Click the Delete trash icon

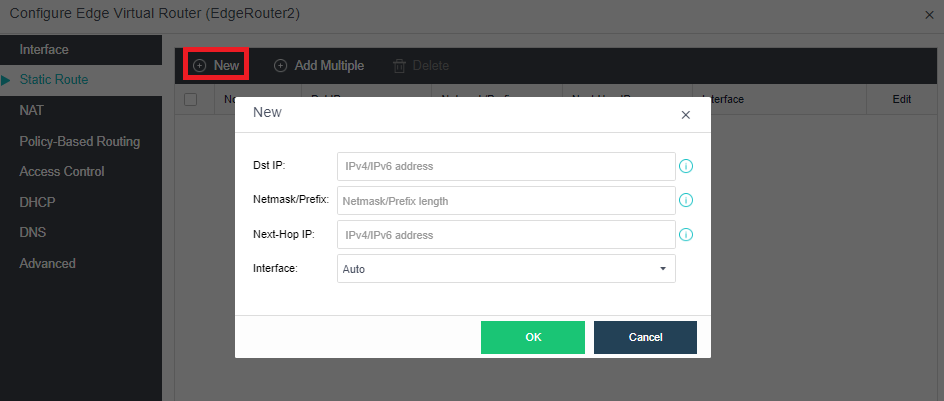399,66
